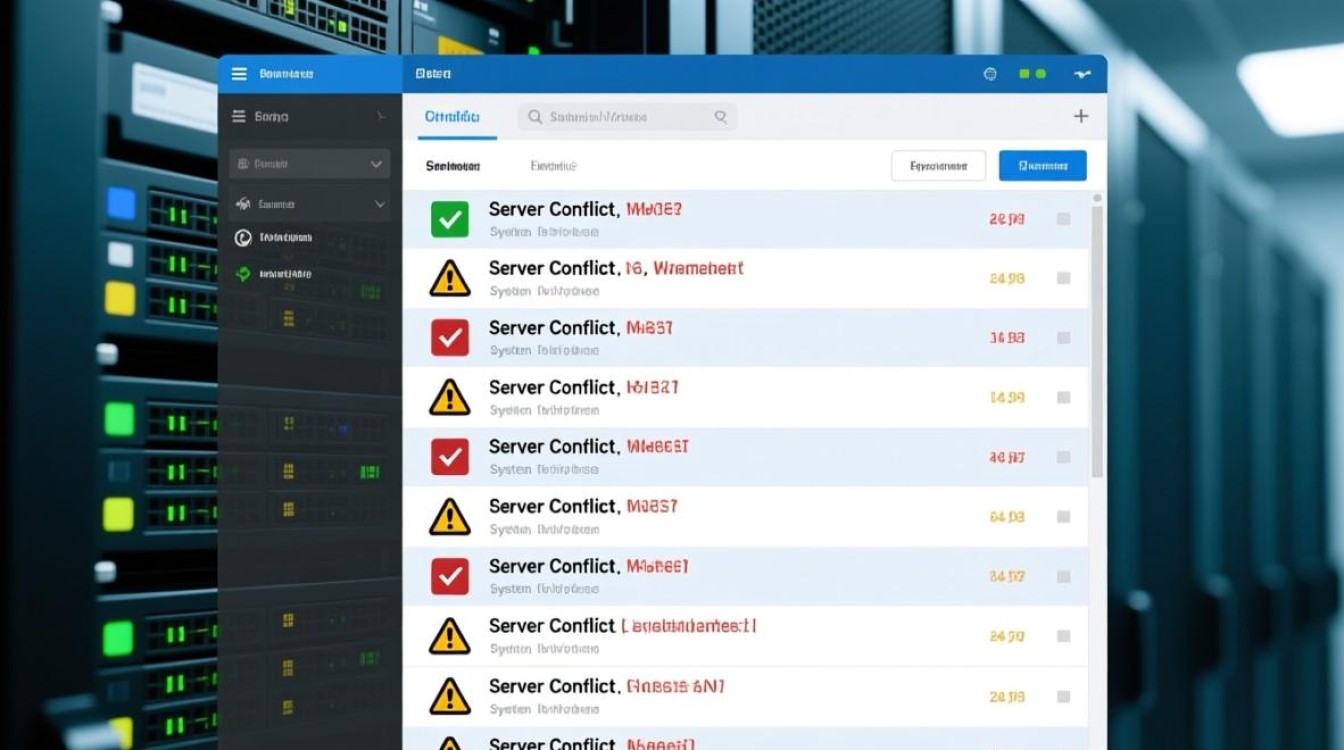Tick the checkbox on the first Server Conflict row

pos(1063,219)
